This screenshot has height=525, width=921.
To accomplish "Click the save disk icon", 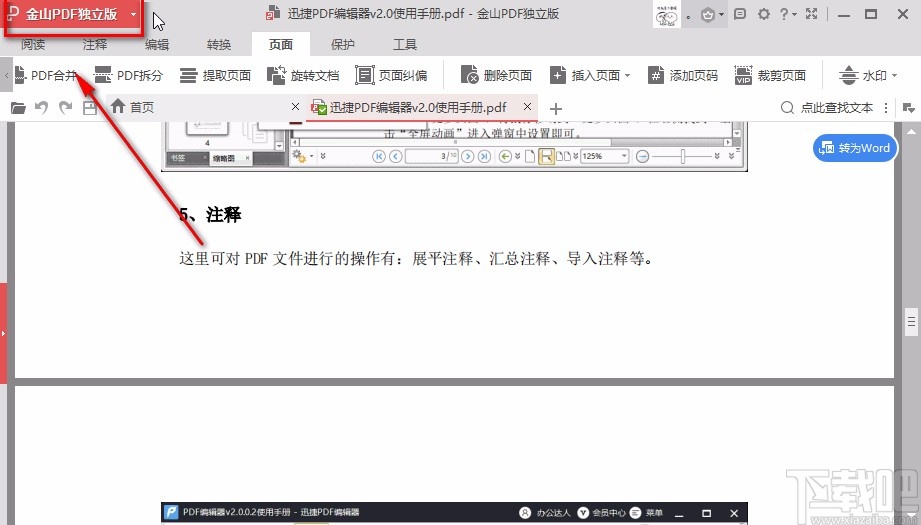I will point(89,107).
